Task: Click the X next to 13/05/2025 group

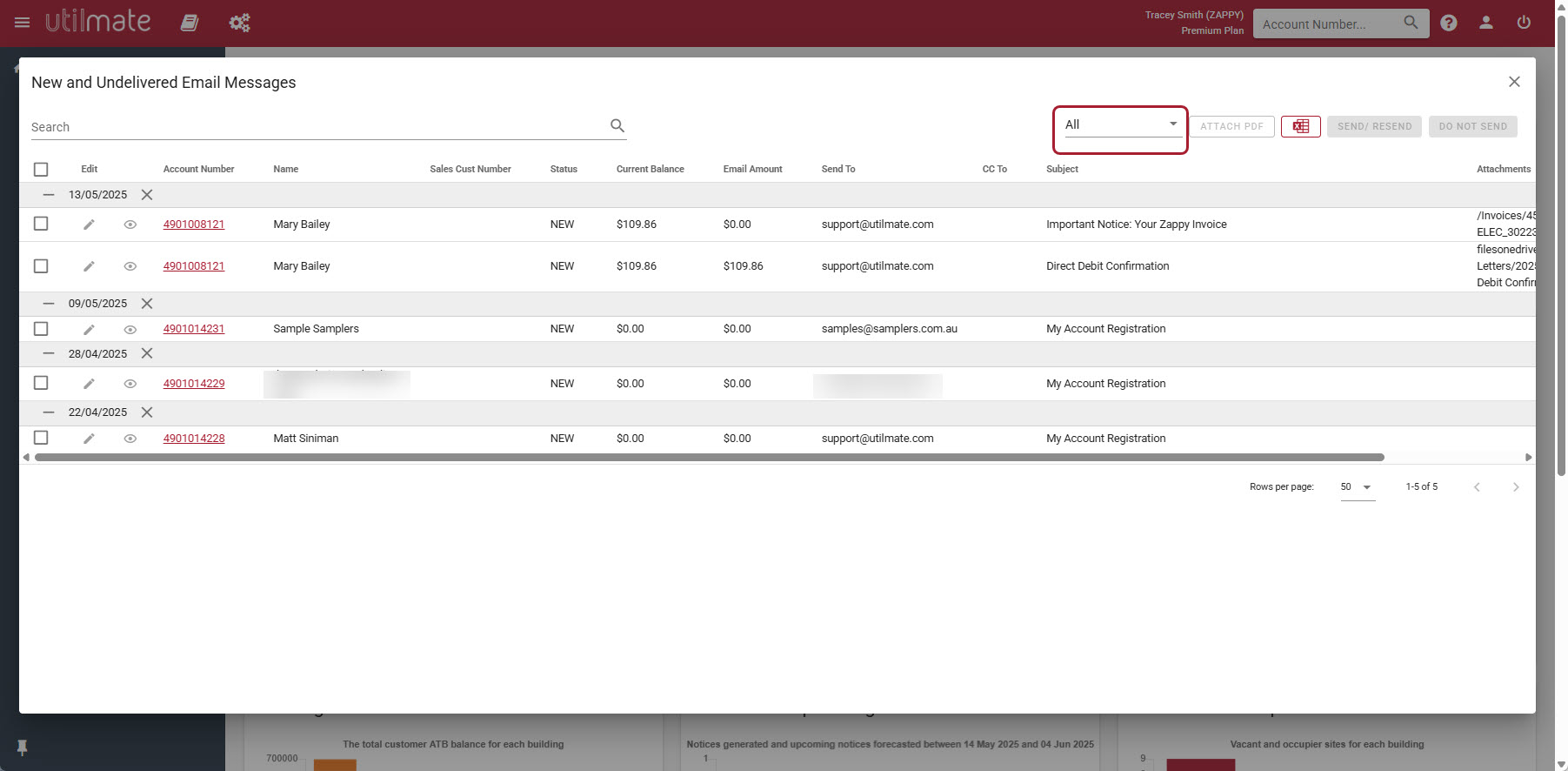Action: [x=147, y=195]
